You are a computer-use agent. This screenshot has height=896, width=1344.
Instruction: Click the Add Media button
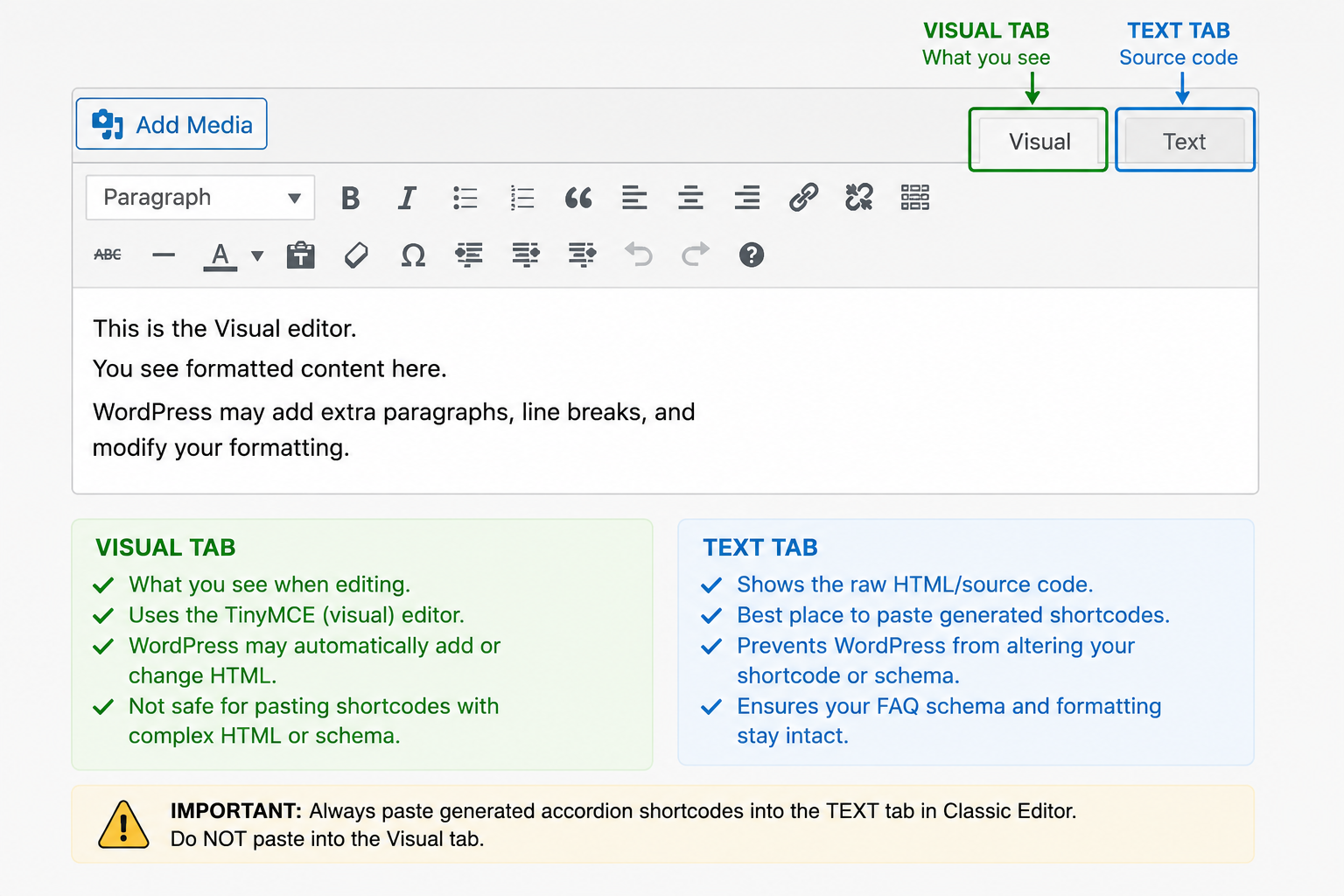(x=171, y=124)
